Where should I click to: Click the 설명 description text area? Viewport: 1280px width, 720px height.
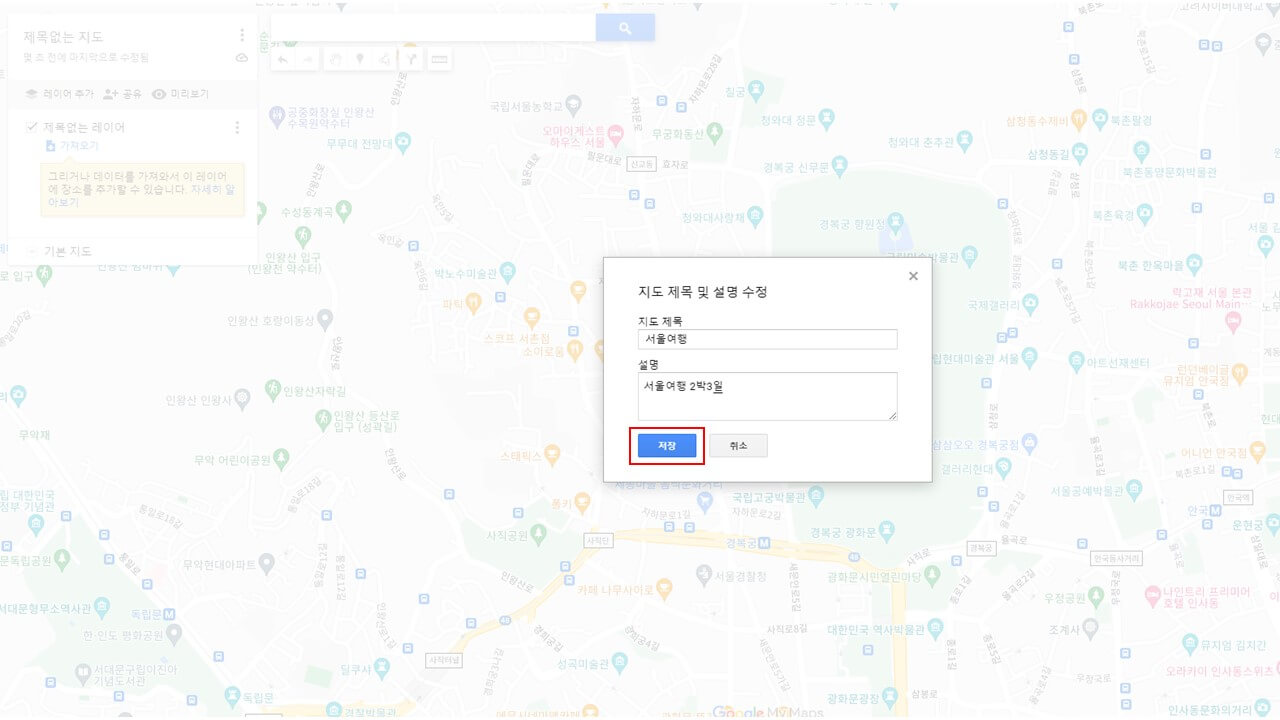pyautogui.click(x=767, y=396)
